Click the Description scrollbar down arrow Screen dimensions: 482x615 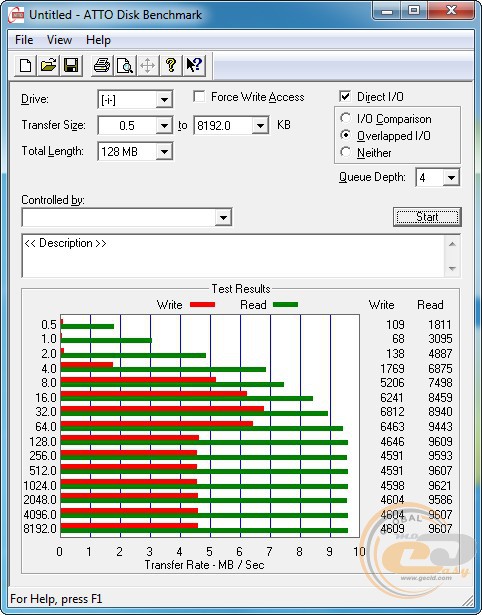452,269
